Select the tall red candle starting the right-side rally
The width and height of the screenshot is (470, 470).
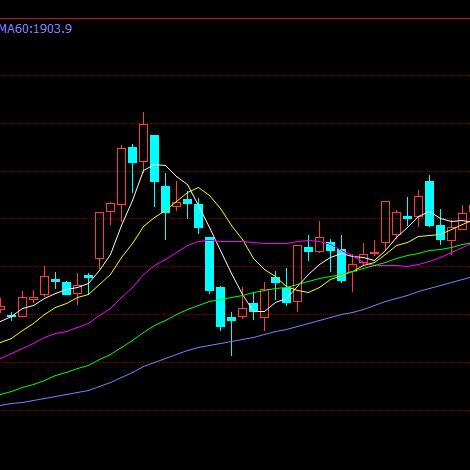tap(385, 222)
